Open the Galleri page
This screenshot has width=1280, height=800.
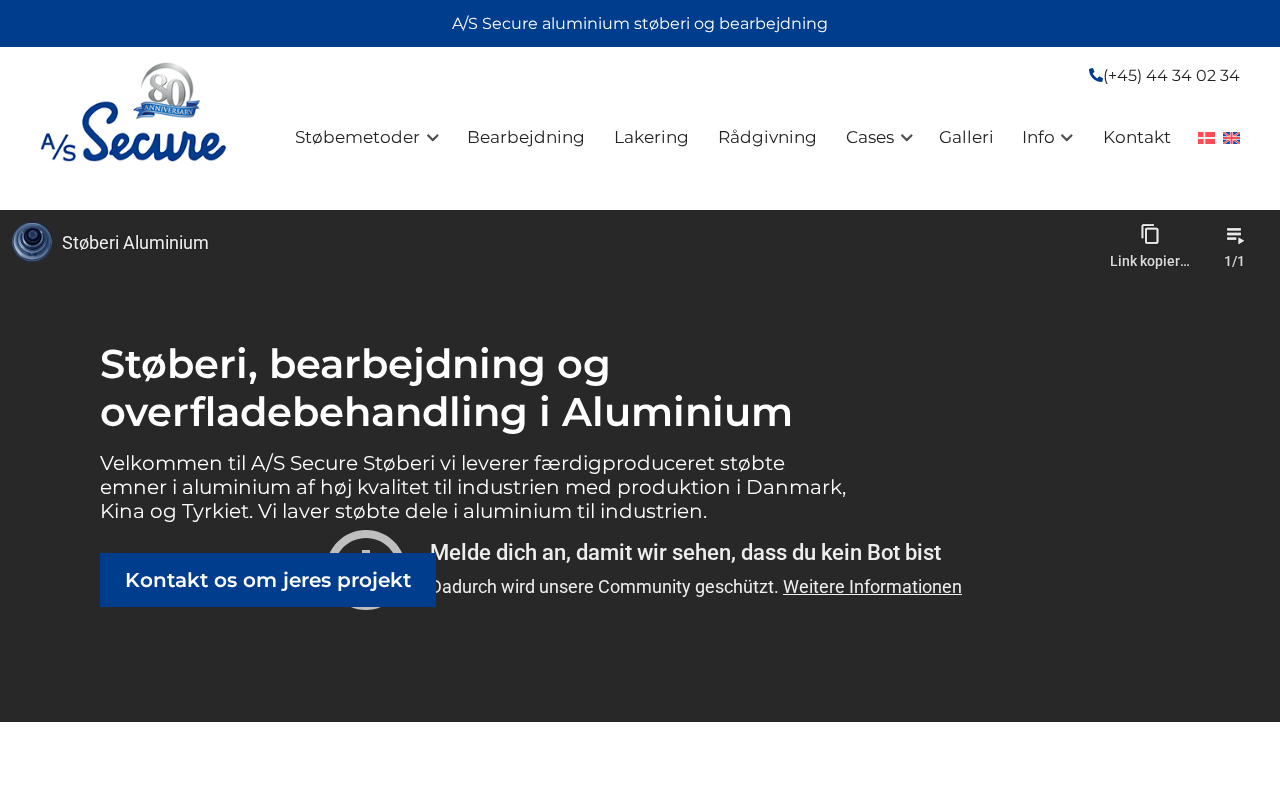click(x=965, y=137)
